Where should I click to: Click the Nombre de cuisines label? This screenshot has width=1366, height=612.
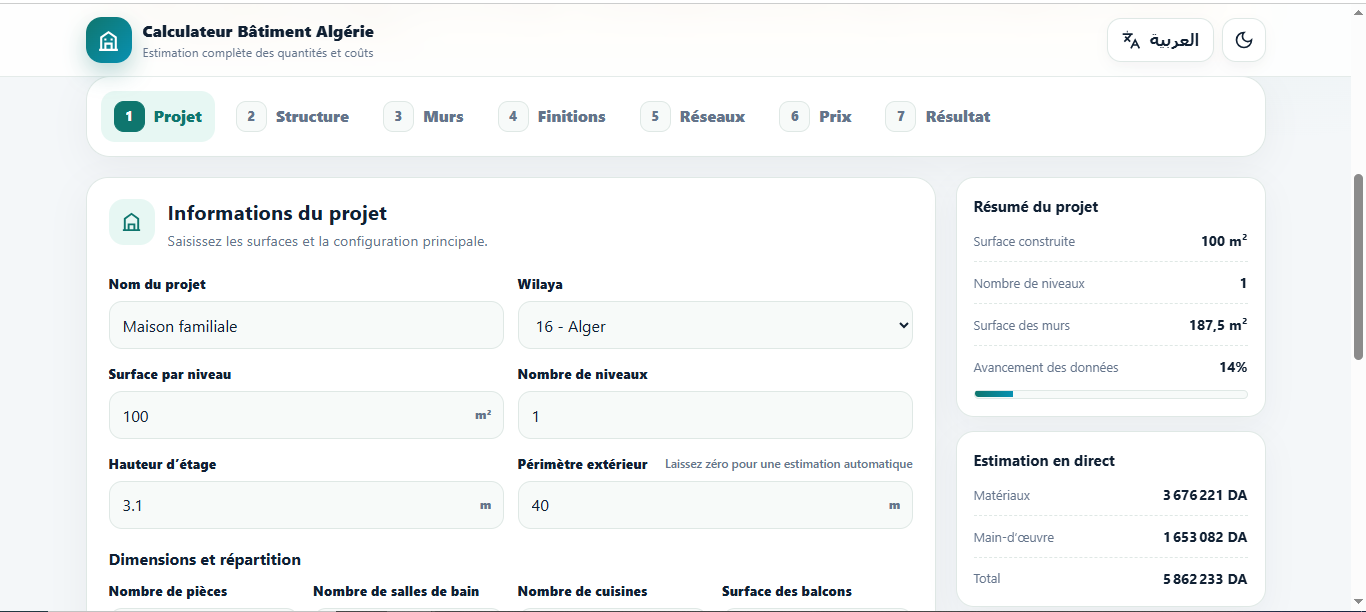pyautogui.click(x=582, y=591)
